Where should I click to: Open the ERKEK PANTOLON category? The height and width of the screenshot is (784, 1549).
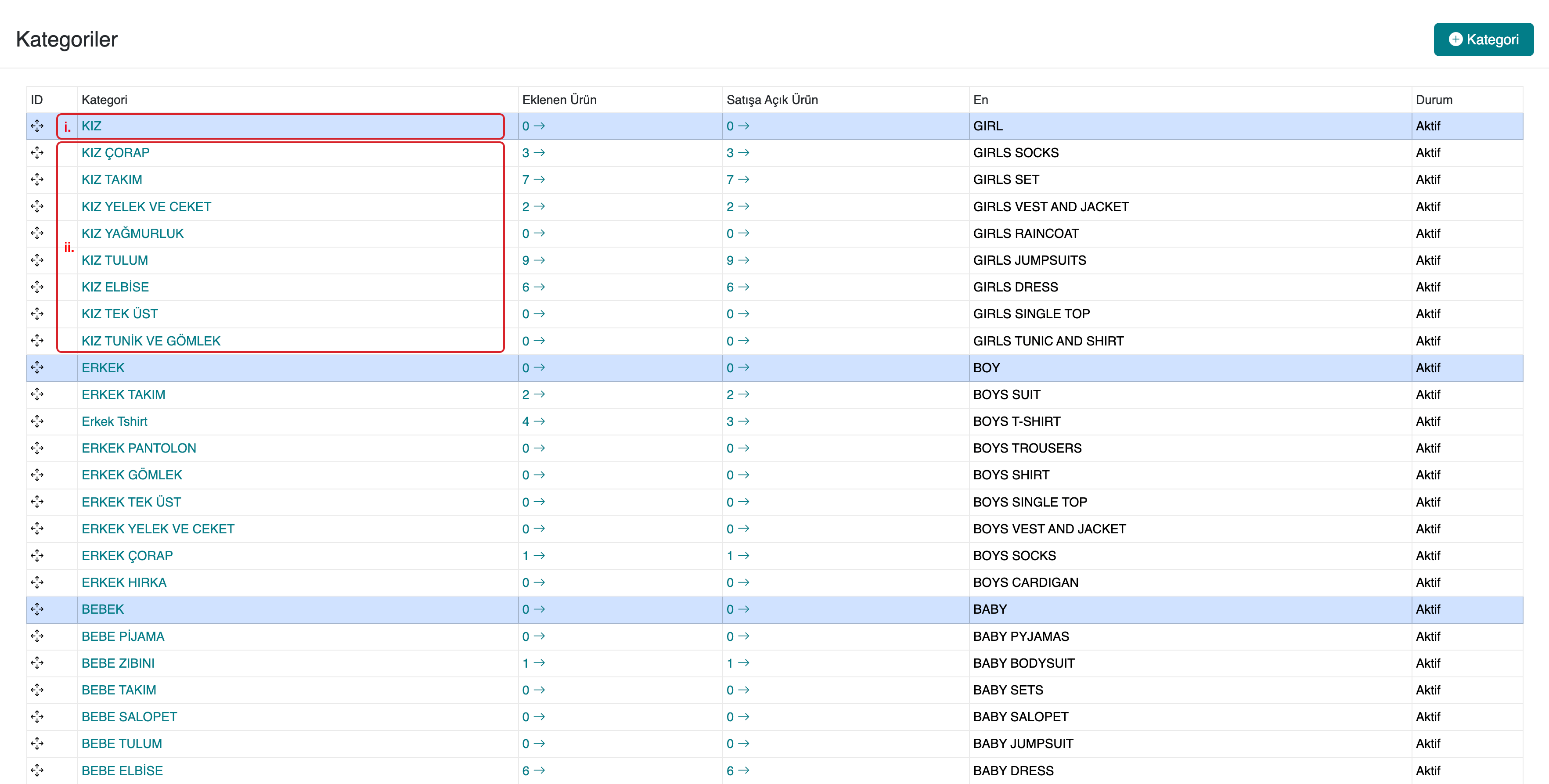139,448
